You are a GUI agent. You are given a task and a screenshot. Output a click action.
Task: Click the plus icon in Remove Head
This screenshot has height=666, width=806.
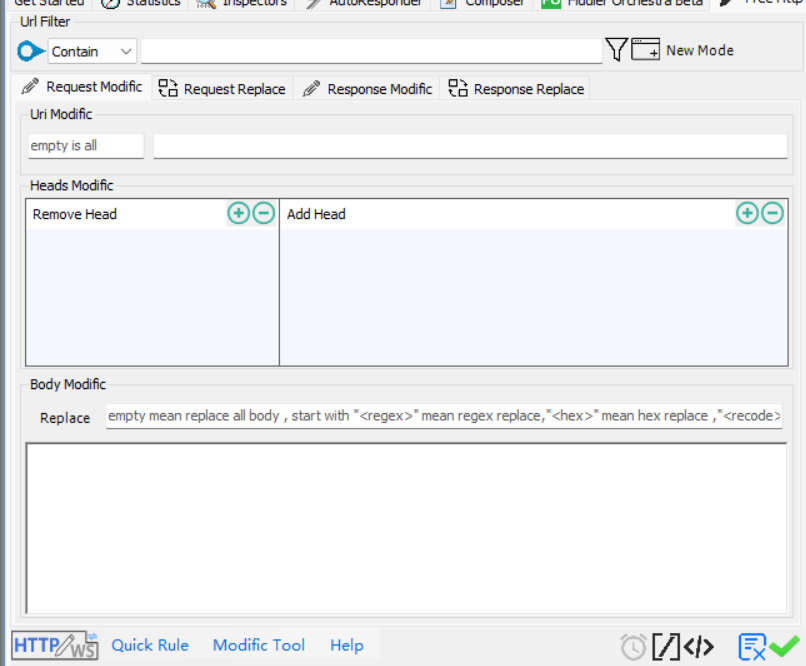point(238,213)
